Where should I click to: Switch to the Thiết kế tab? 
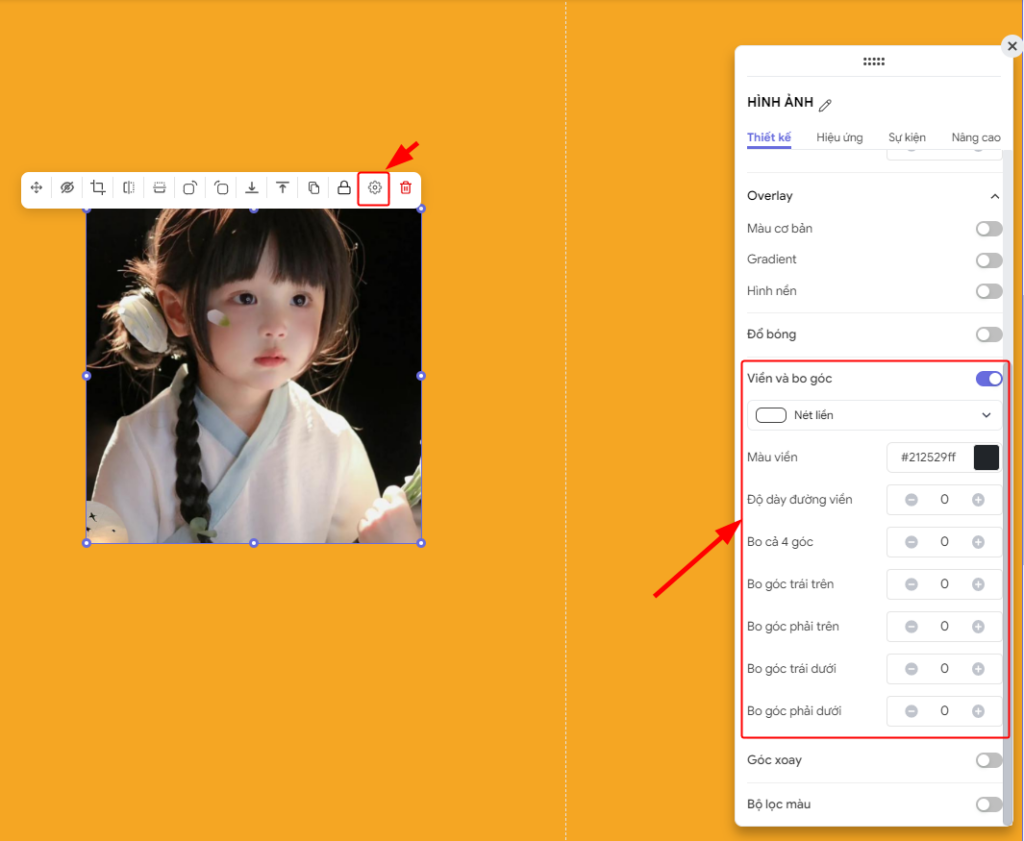click(x=769, y=137)
